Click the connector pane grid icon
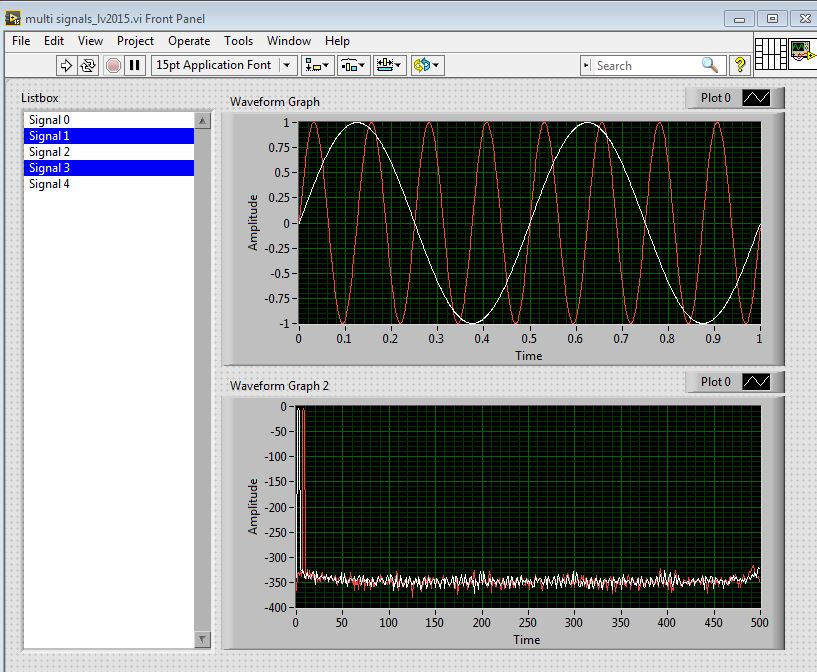Viewport: 817px width, 672px height. 771,53
